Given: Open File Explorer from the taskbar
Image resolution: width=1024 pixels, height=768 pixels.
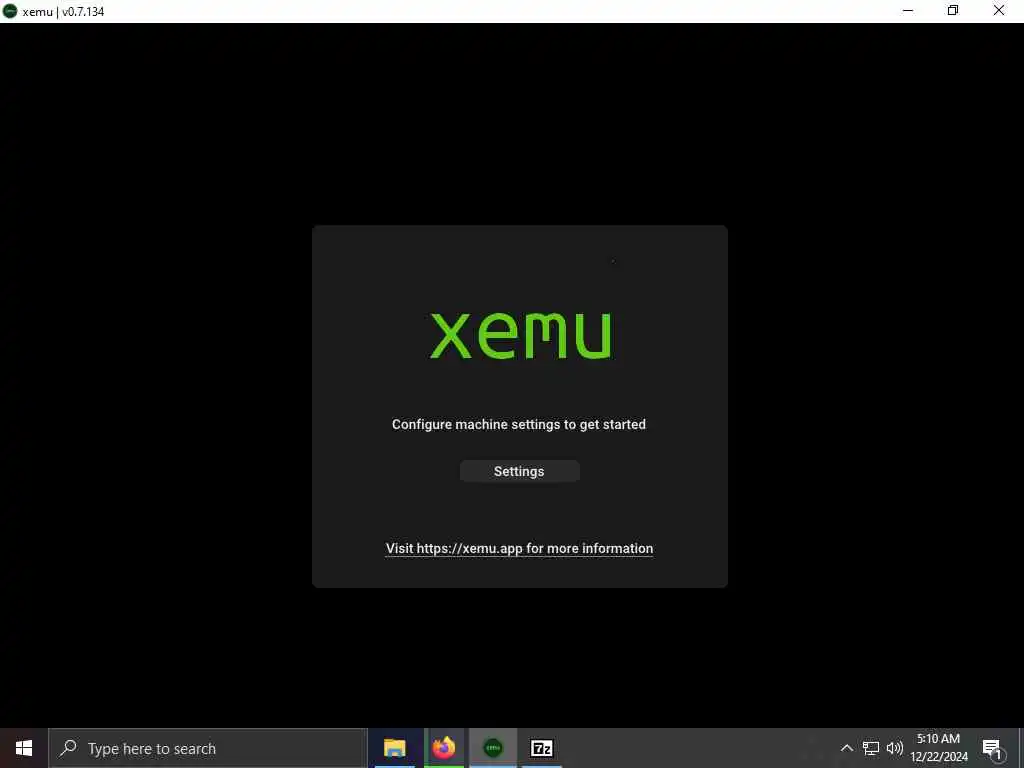Looking at the screenshot, I should pos(394,748).
